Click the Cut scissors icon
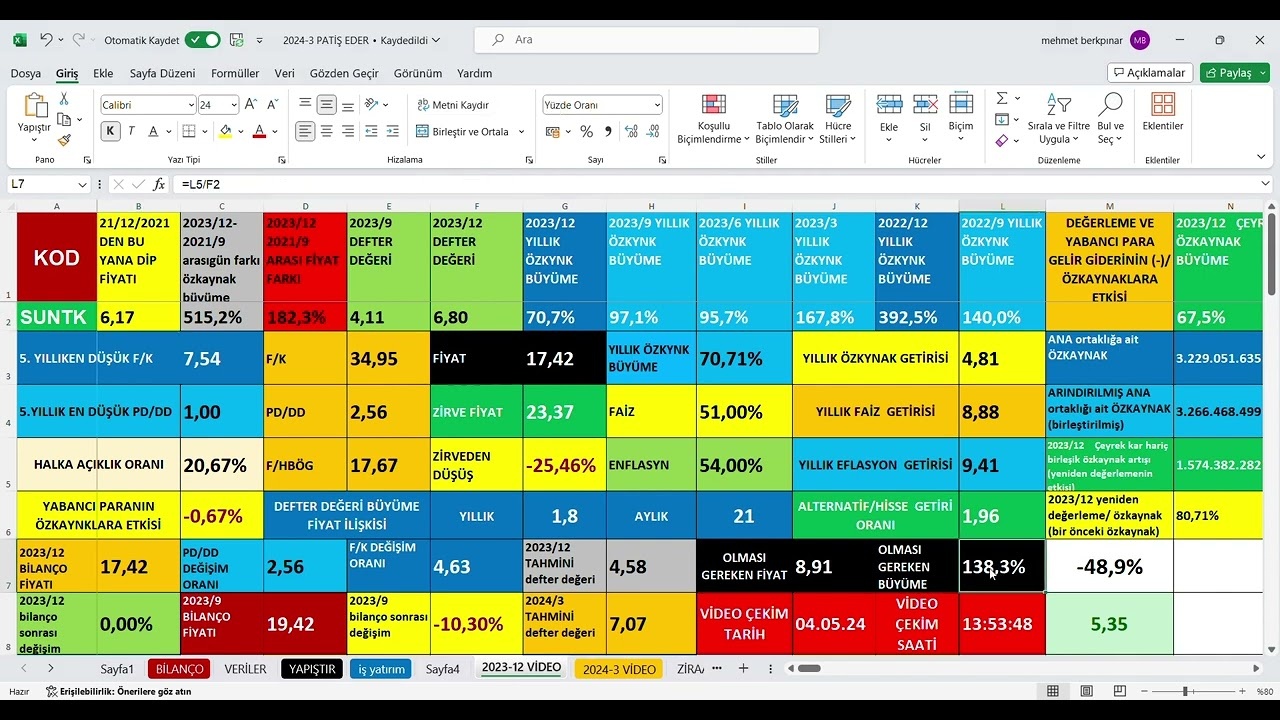 point(64,99)
